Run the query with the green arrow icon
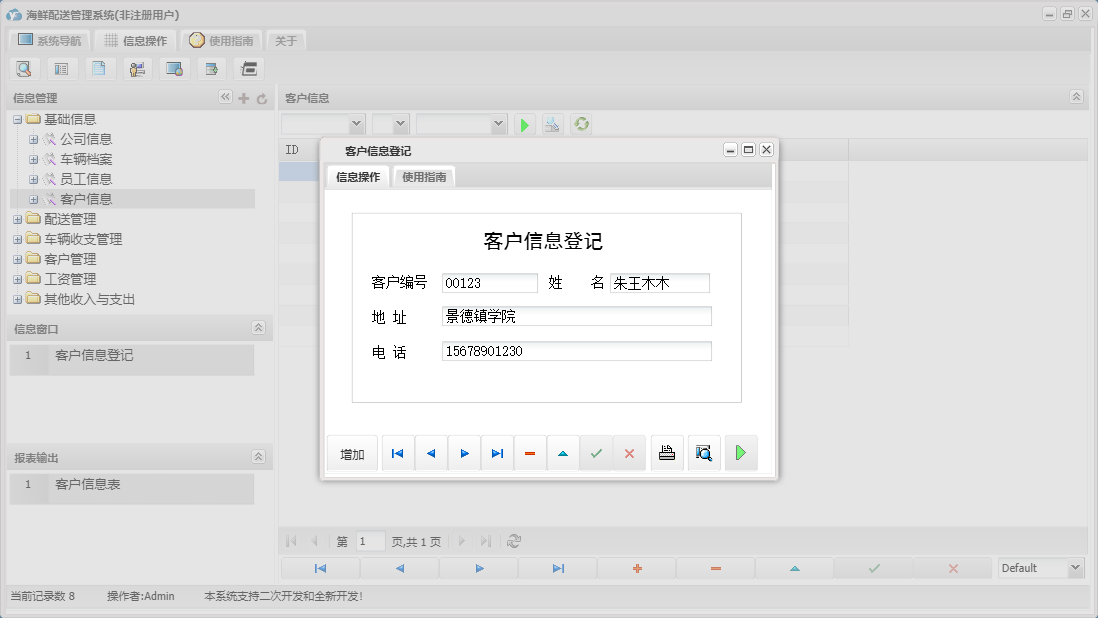Viewport: 1098px width, 618px height. (x=524, y=124)
